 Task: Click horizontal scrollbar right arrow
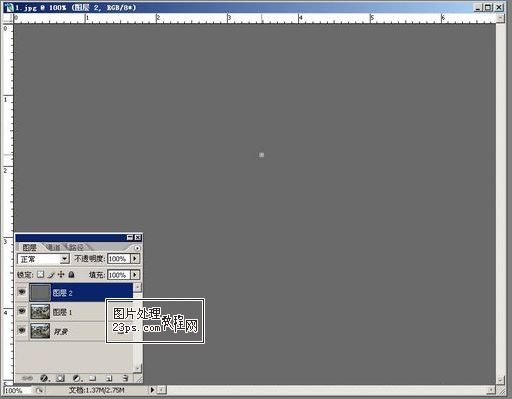pyautogui.click(x=491, y=390)
